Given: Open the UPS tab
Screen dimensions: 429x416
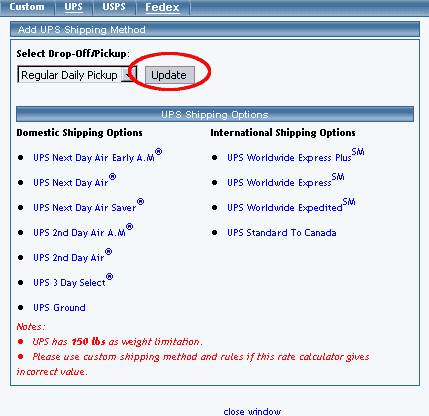Looking at the screenshot, I should 73,7.
